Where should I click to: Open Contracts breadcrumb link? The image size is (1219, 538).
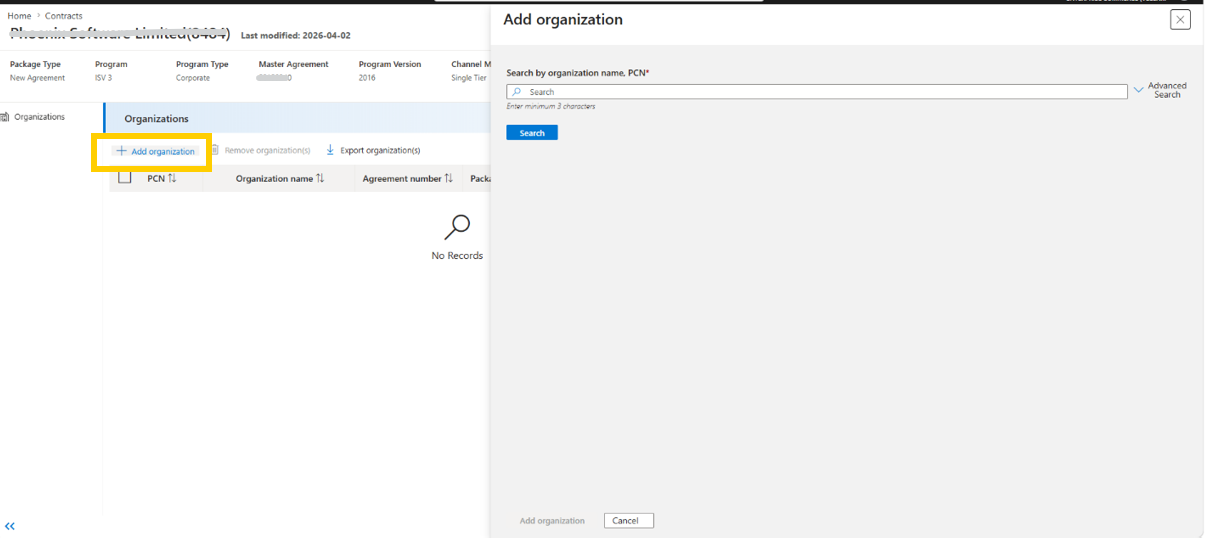point(64,16)
